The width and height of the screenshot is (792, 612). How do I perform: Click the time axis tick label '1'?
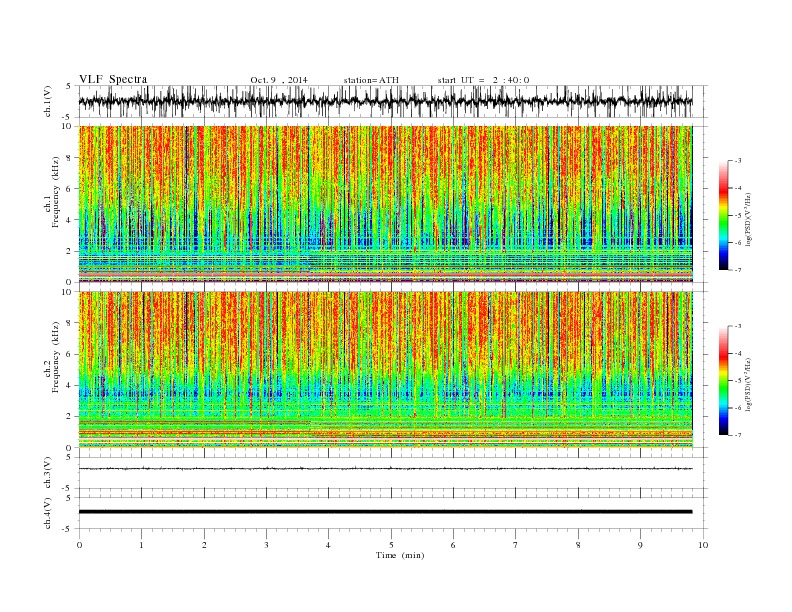tap(141, 545)
